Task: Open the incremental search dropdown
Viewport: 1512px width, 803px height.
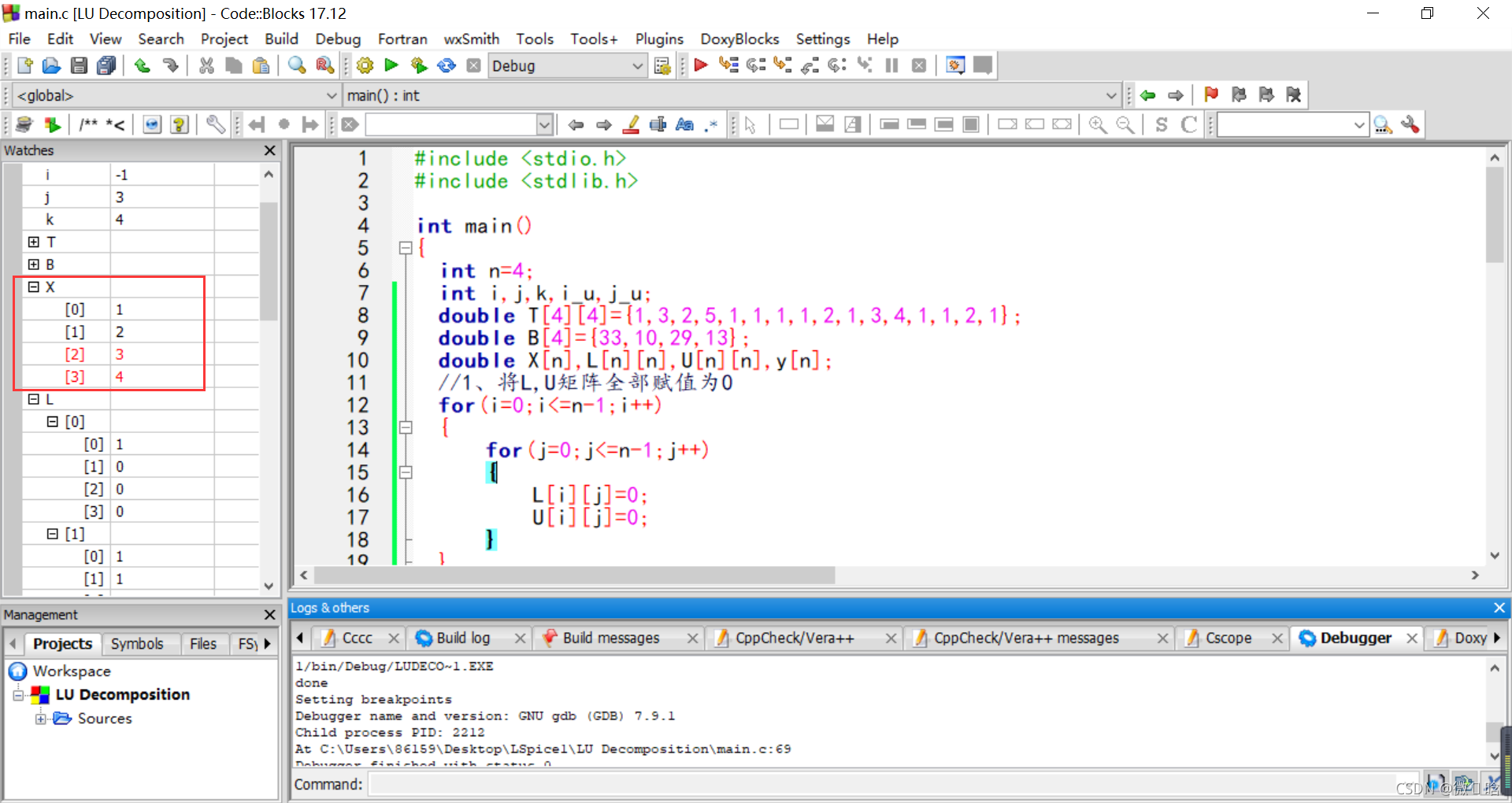Action: point(544,124)
